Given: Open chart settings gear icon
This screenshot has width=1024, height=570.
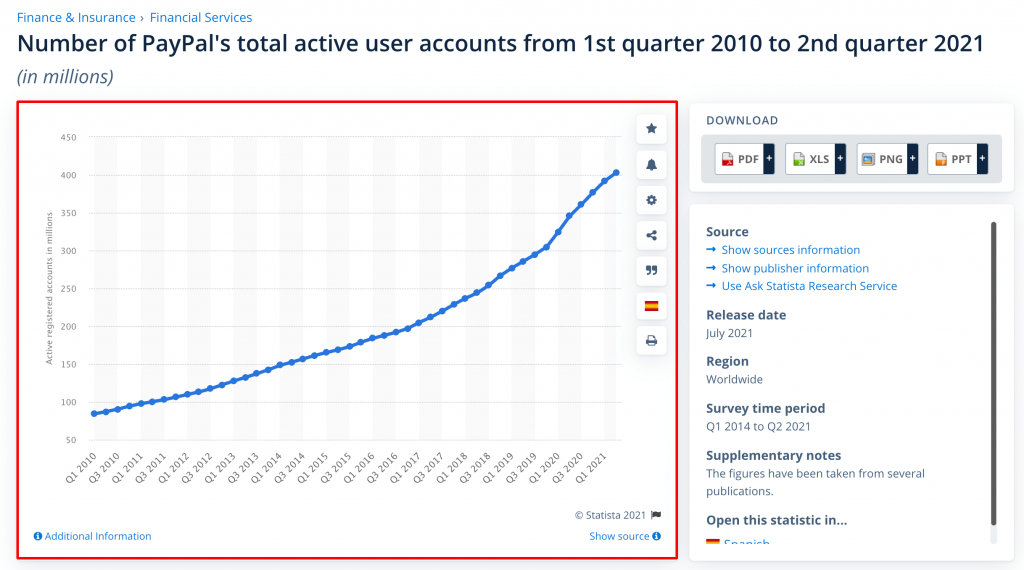Looking at the screenshot, I should [651, 200].
